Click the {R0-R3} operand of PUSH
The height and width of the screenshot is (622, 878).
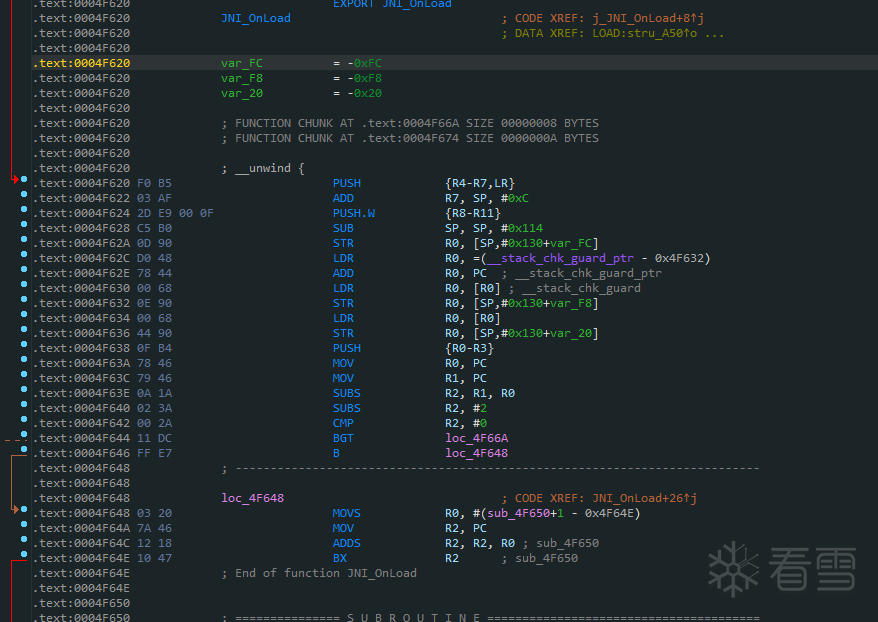tap(469, 348)
